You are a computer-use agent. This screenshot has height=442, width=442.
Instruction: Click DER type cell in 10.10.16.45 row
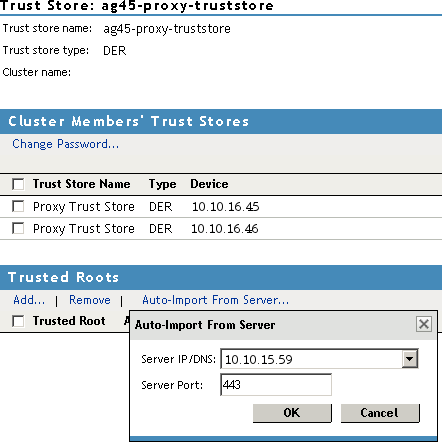[x=161, y=207]
